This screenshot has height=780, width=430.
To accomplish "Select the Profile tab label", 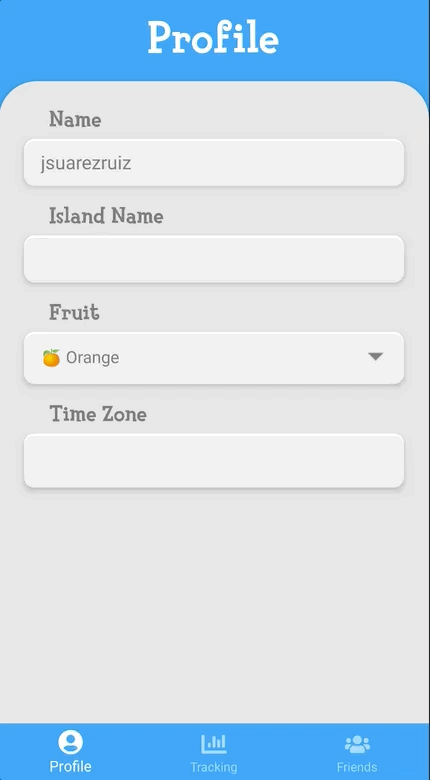I will tap(70, 766).
